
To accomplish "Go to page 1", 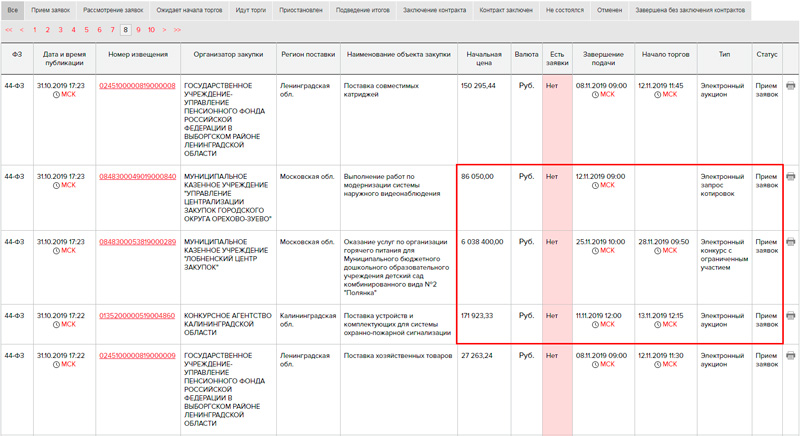I will 35,30.
